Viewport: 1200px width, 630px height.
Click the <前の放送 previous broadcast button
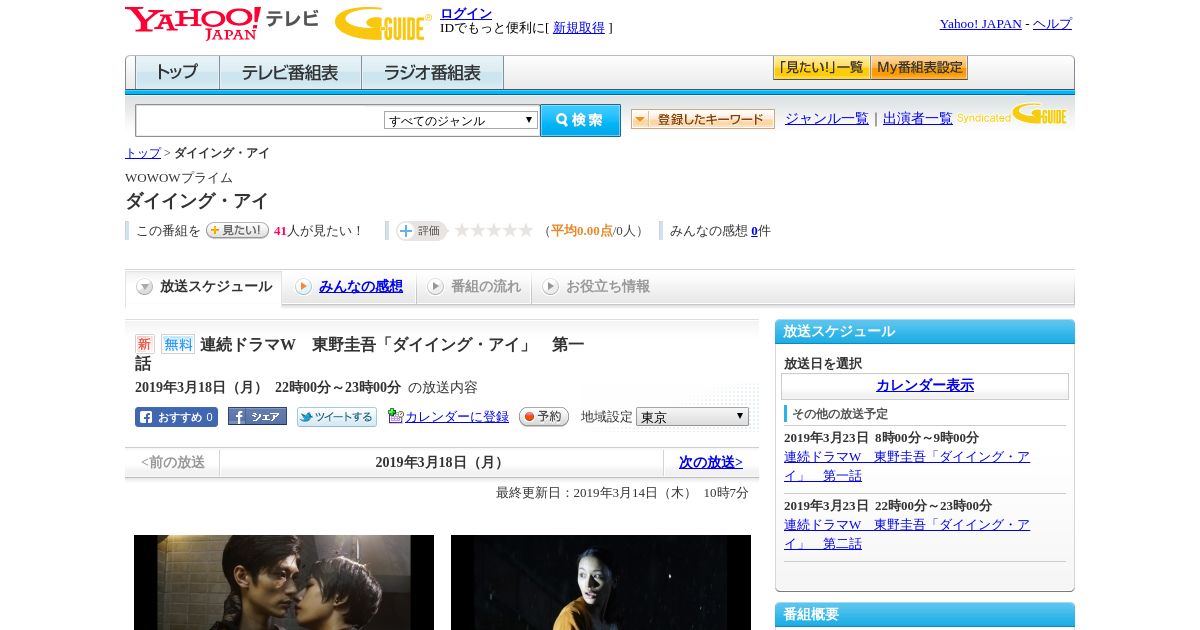point(173,462)
